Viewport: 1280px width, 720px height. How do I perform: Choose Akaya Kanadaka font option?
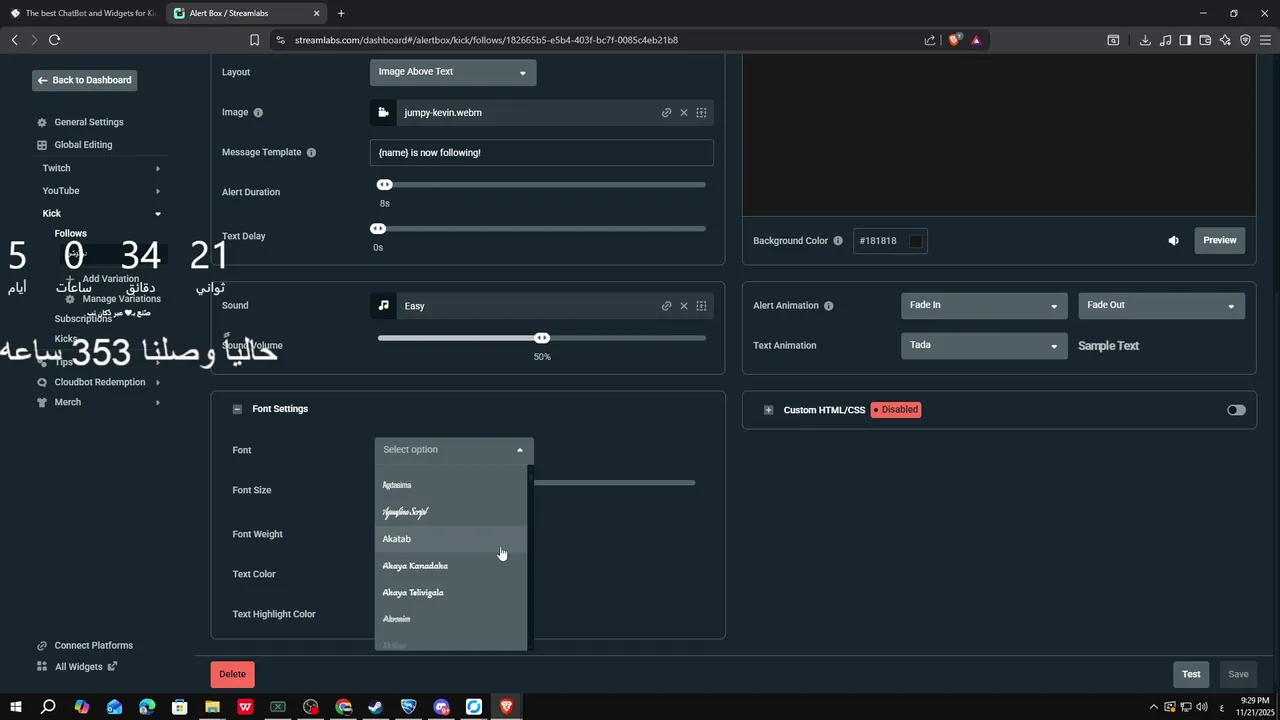[x=451, y=566]
